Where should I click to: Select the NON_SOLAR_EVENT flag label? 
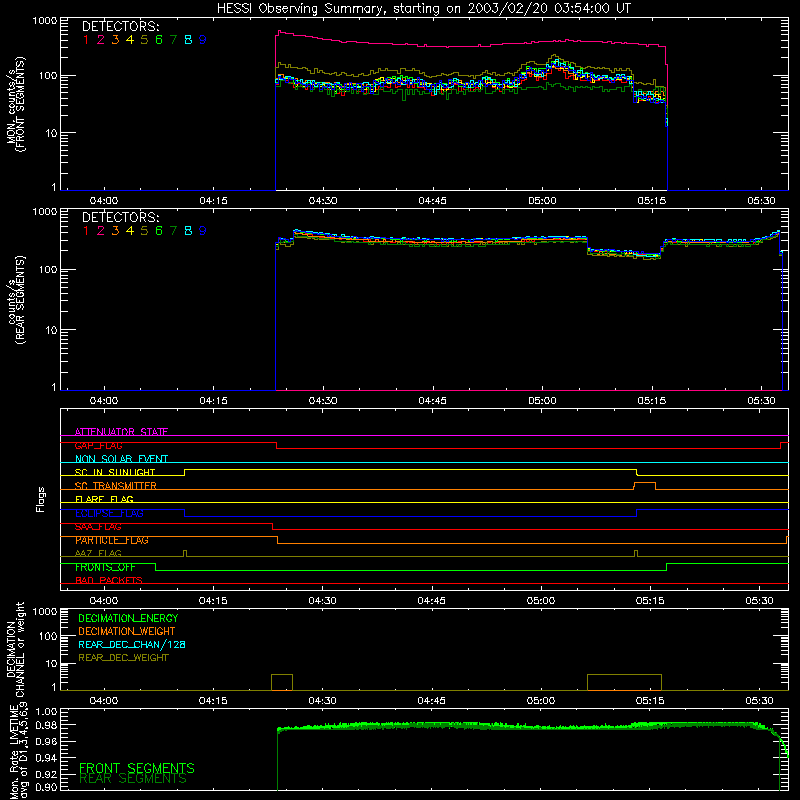(x=121, y=459)
